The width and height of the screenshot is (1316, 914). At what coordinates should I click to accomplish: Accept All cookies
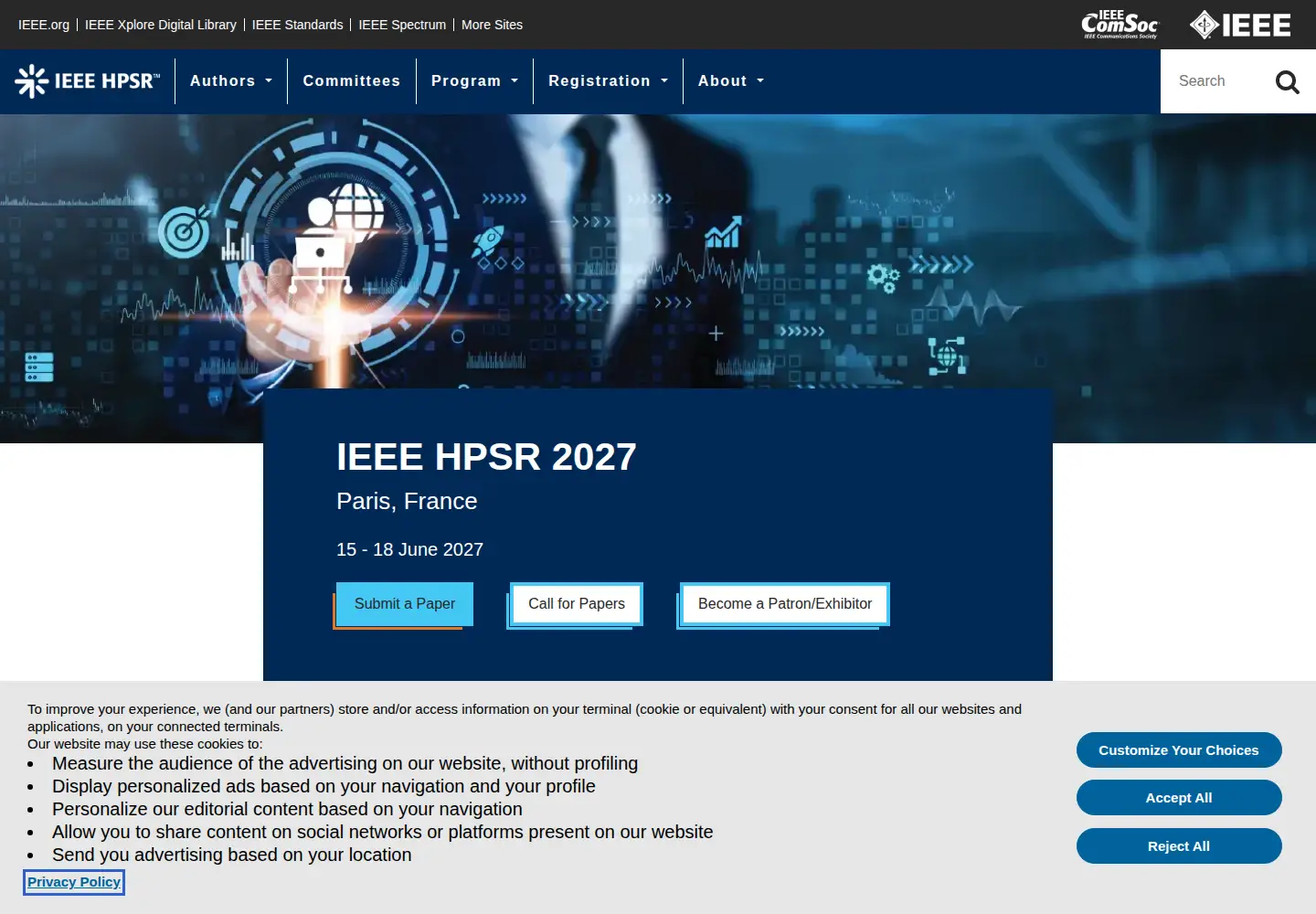[1179, 798]
